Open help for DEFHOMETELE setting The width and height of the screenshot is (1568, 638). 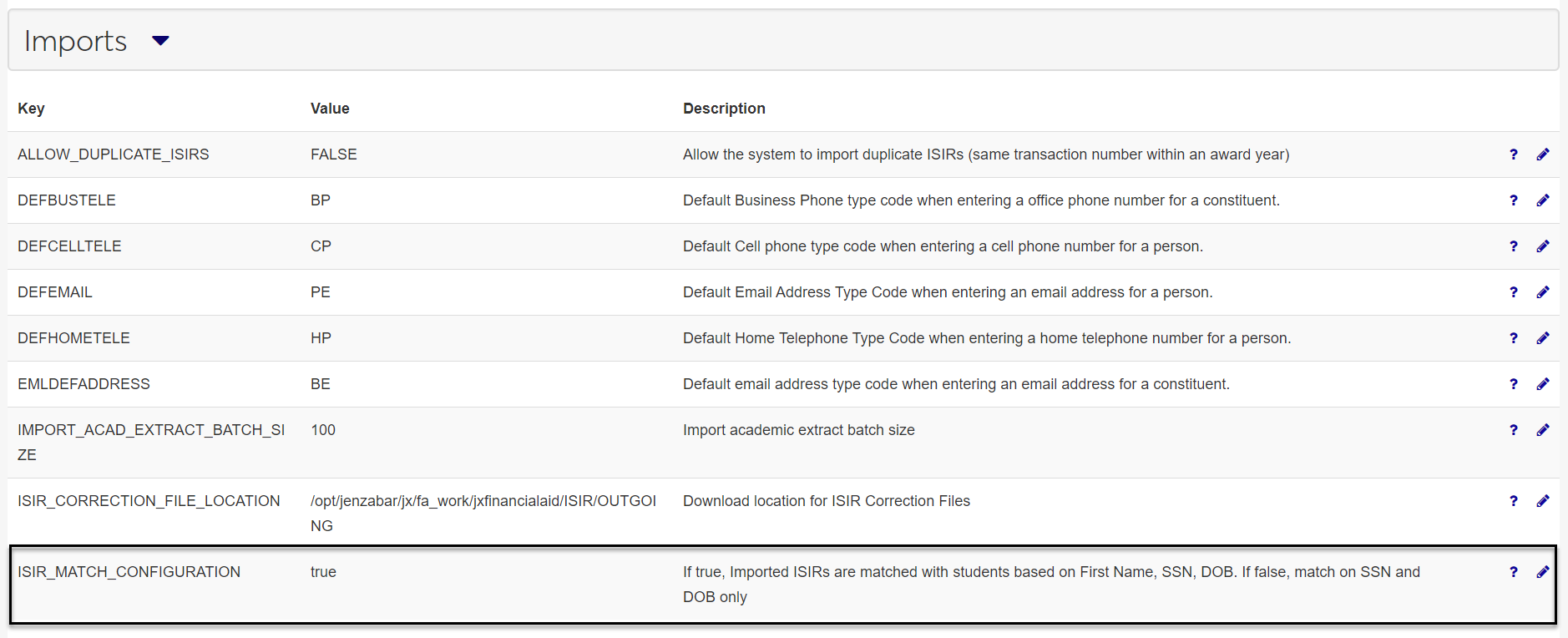[1513, 338]
